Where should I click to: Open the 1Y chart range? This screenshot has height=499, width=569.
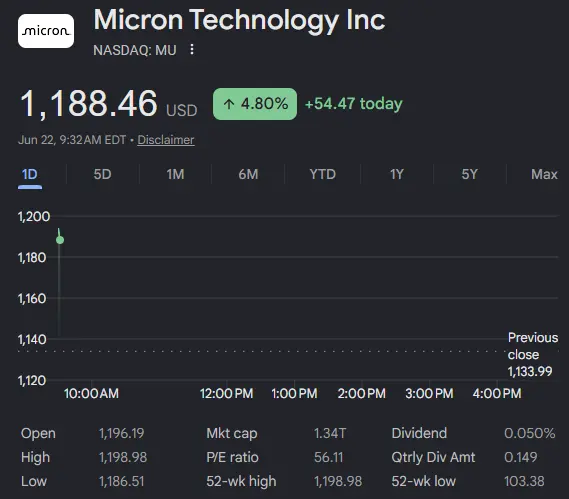397,174
